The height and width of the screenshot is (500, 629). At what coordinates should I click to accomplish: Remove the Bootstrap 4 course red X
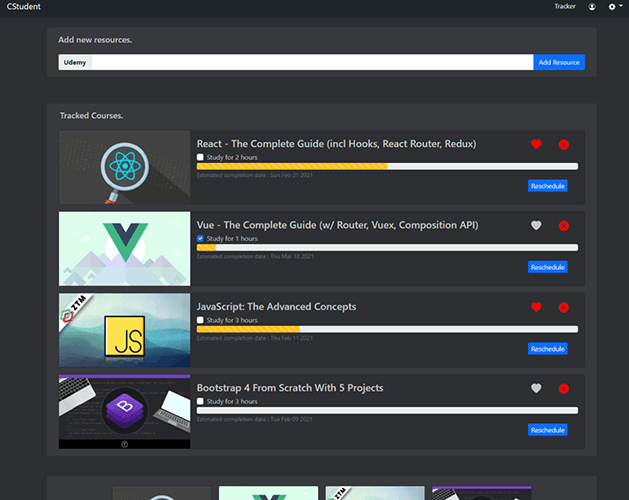pos(564,388)
